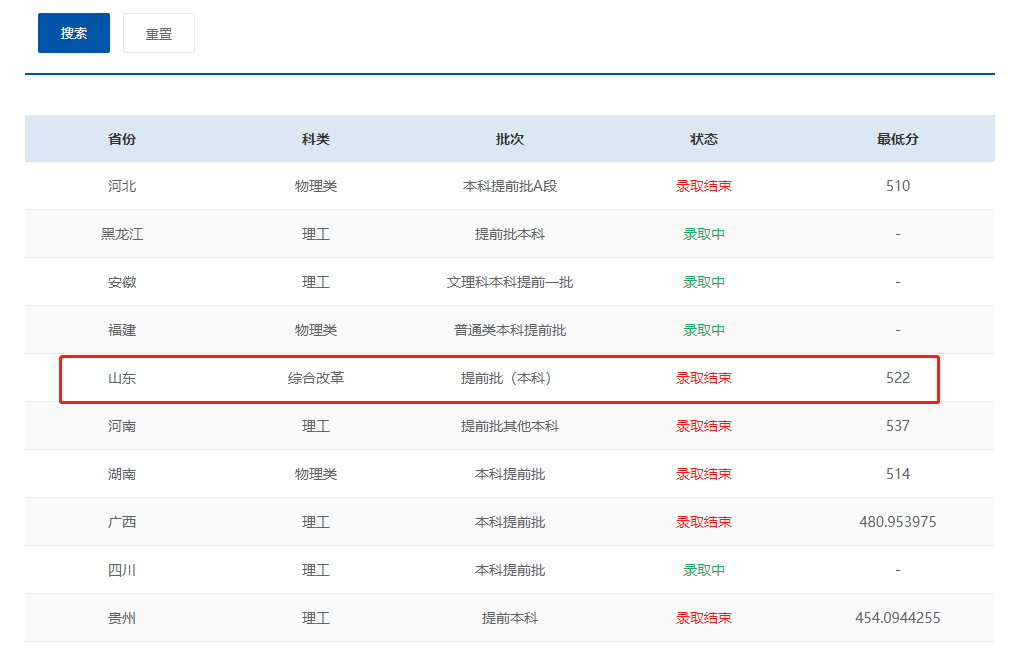Click 文理科本科提前一批 batch cell
1035x660 pixels.
[x=510, y=282]
